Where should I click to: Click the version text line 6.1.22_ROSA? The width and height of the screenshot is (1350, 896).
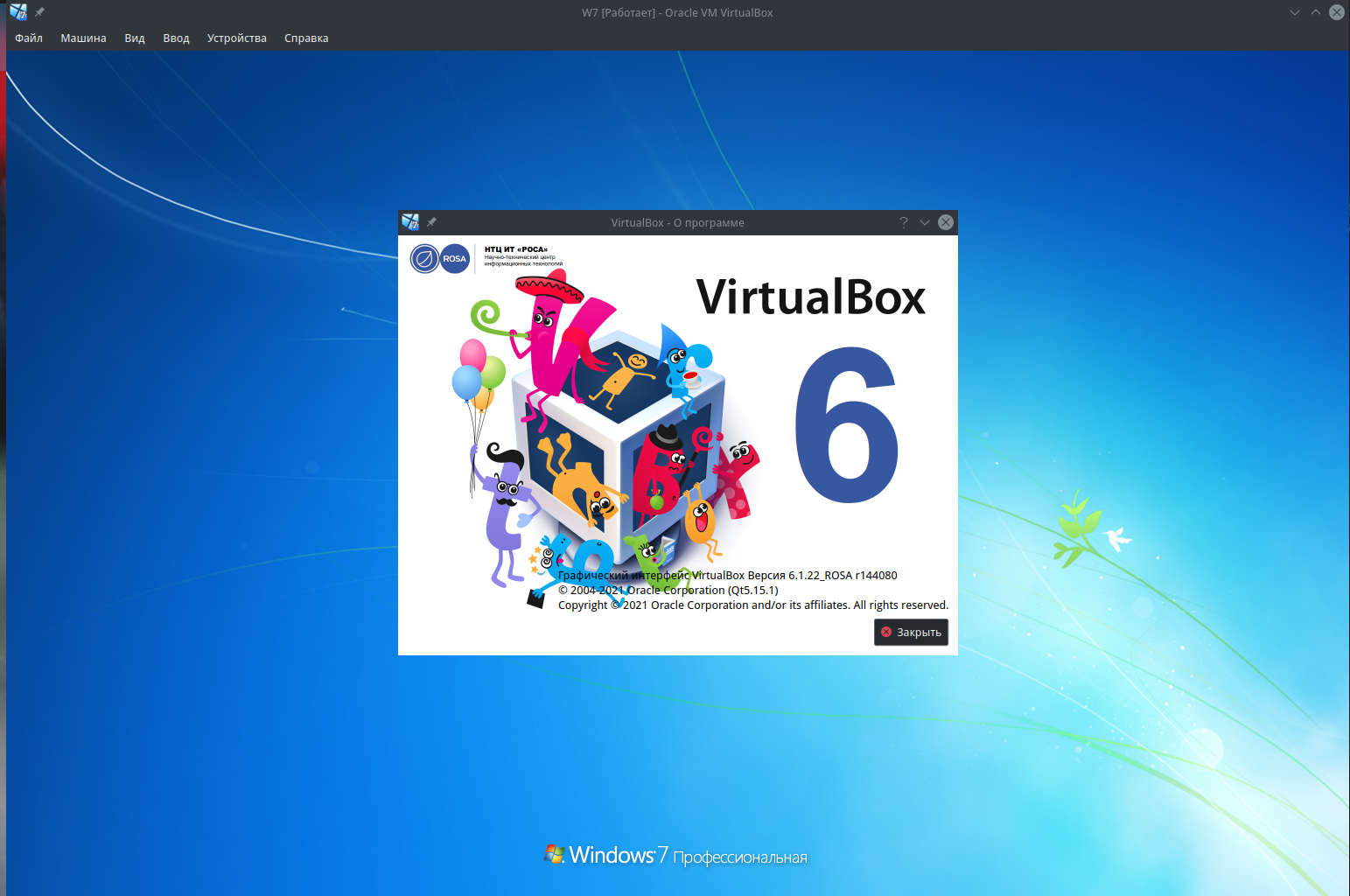(x=727, y=575)
